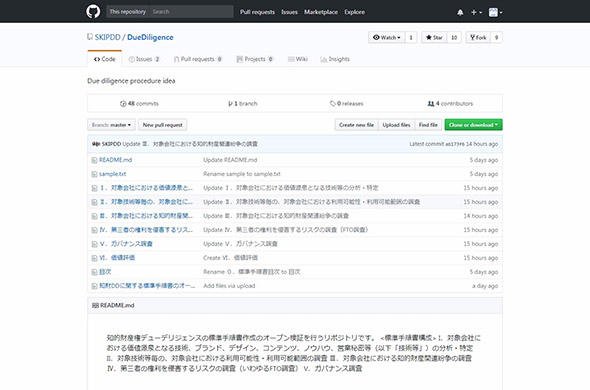
Task: Open commit message Create Ⅵ．価値評価
Action: (x=231, y=258)
